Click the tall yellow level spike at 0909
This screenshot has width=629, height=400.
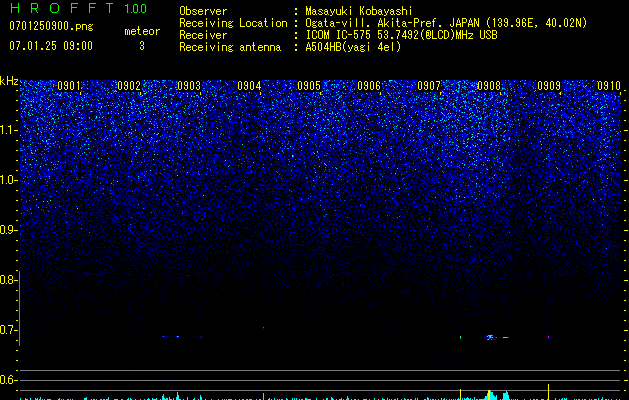pos(548,392)
